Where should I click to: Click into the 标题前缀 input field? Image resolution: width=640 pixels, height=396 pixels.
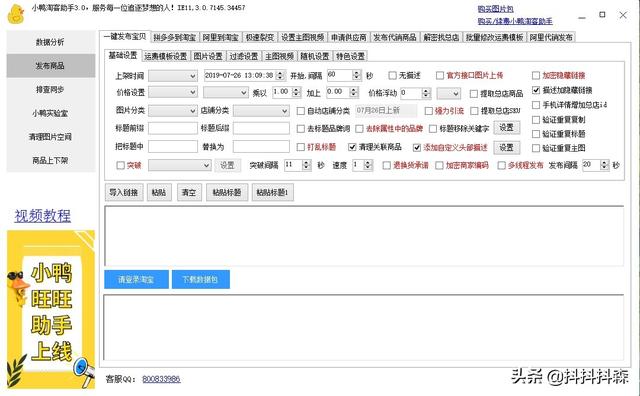click(173, 128)
